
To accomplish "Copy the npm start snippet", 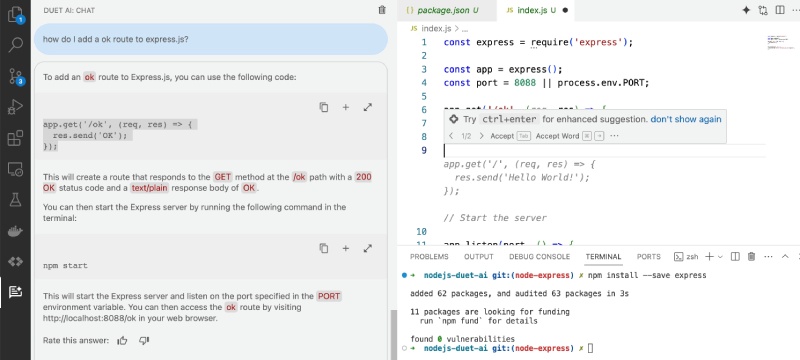I will [323, 248].
